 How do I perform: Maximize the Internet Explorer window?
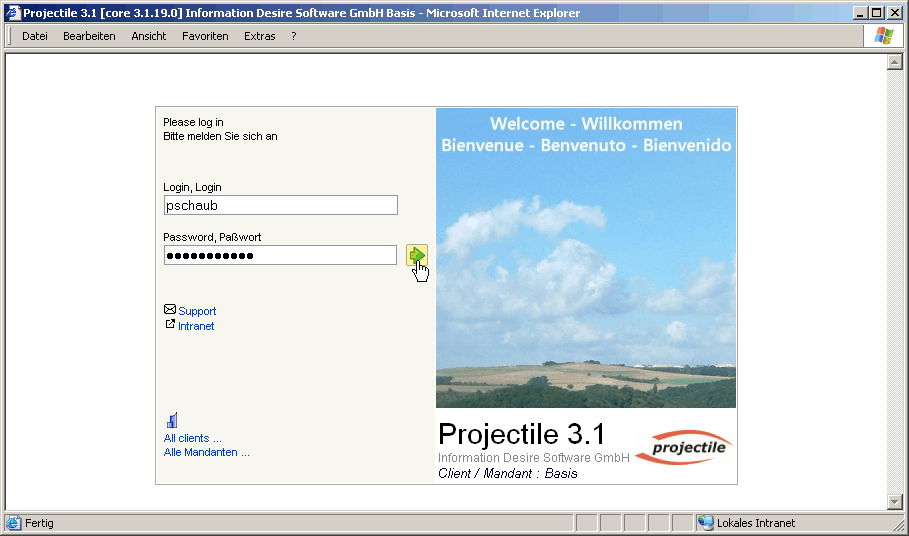point(877,13)
